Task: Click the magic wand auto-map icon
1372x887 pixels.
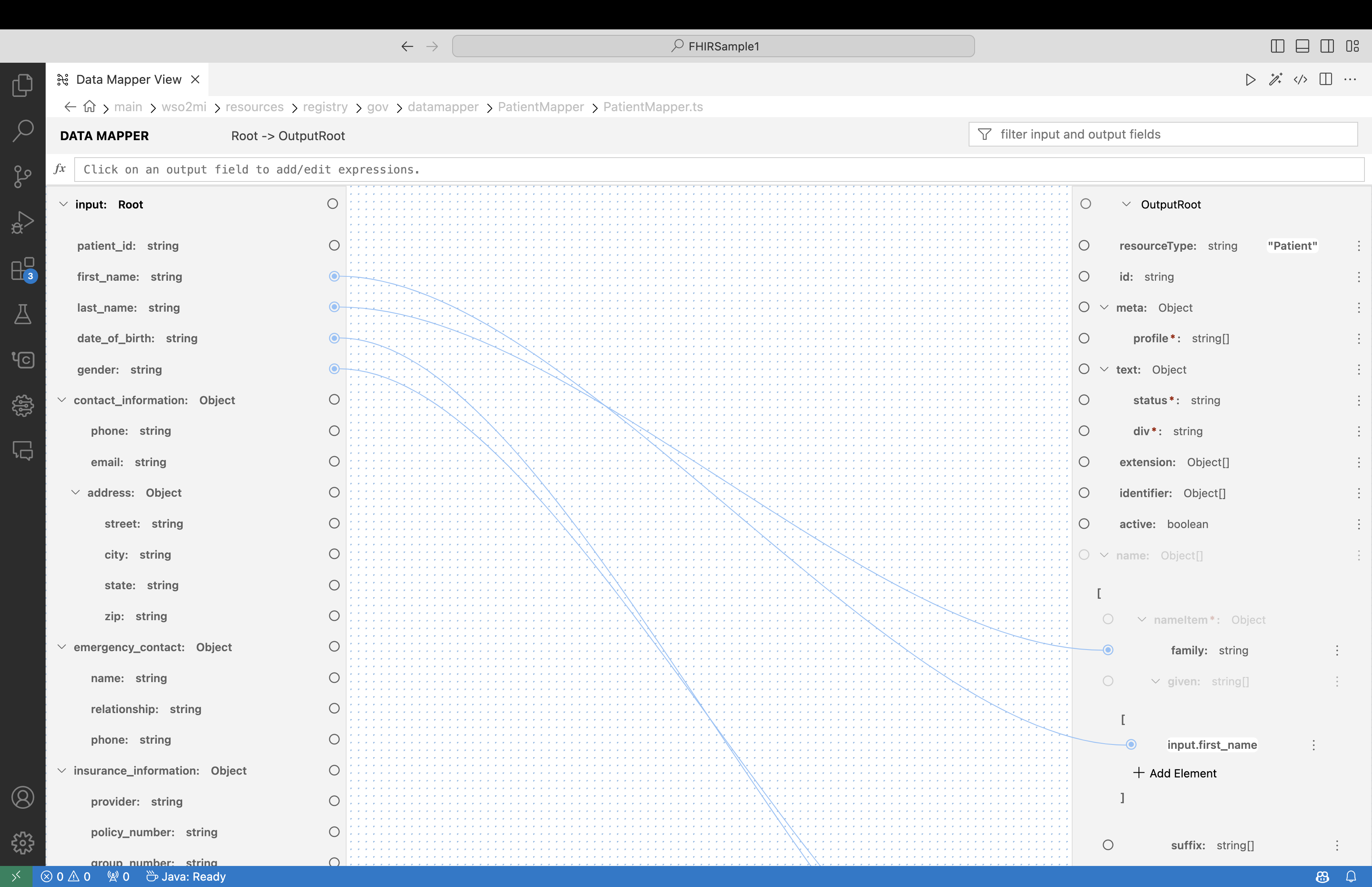Action: coord(1275,79)
